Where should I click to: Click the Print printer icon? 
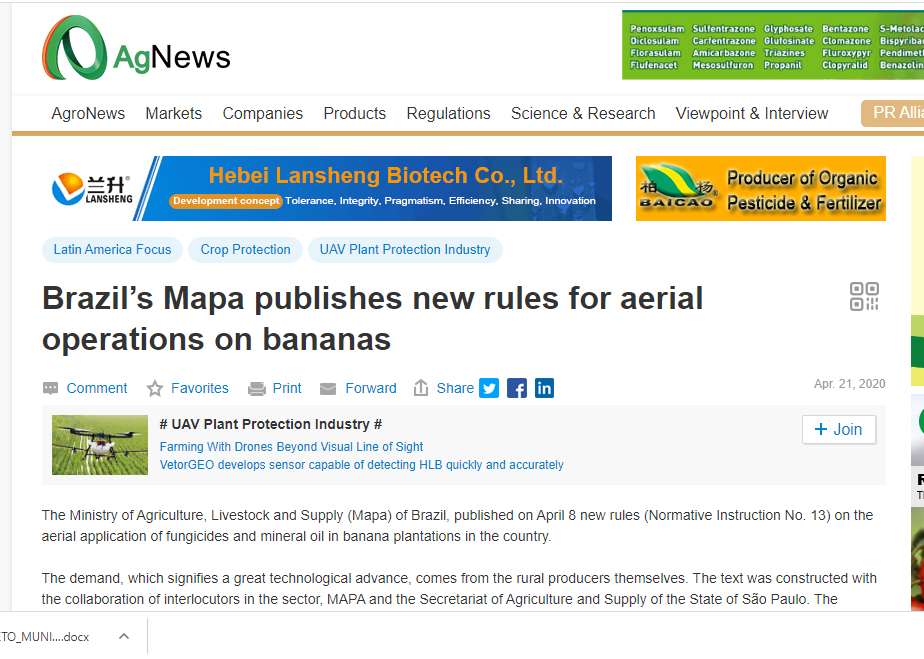tap(257, 388)
